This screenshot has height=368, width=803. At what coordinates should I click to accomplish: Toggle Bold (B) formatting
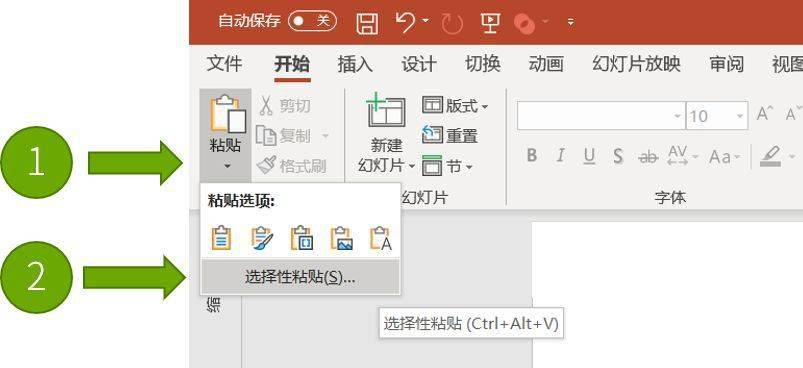532,155
